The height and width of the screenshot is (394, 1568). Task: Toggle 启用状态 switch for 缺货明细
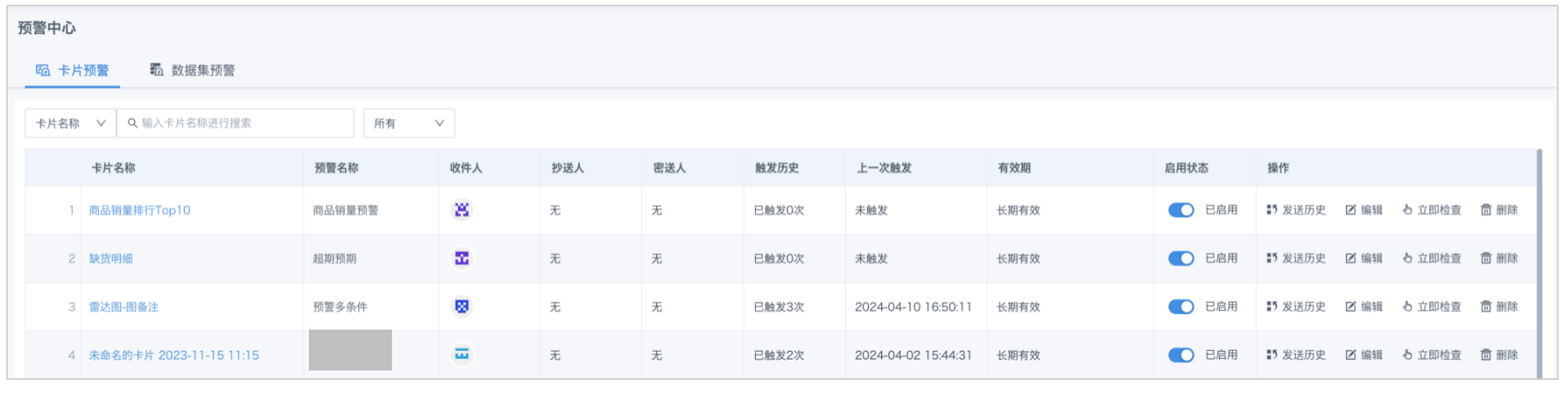[x=1181, y=258]
